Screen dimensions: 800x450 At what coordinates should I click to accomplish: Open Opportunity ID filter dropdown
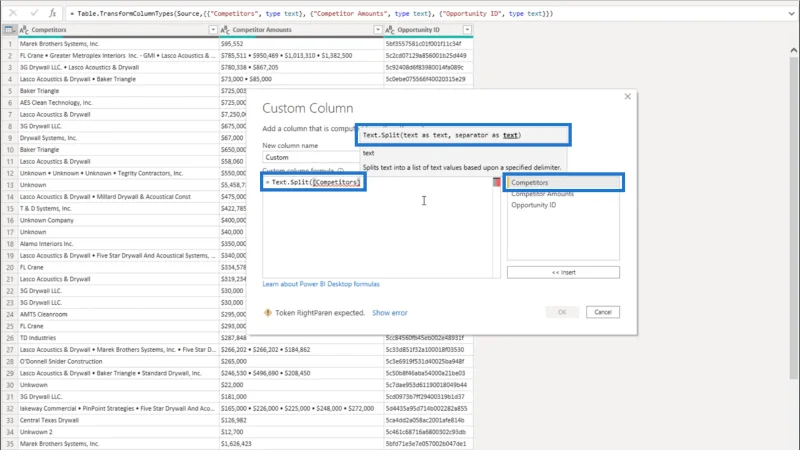(x=467, y=30)
